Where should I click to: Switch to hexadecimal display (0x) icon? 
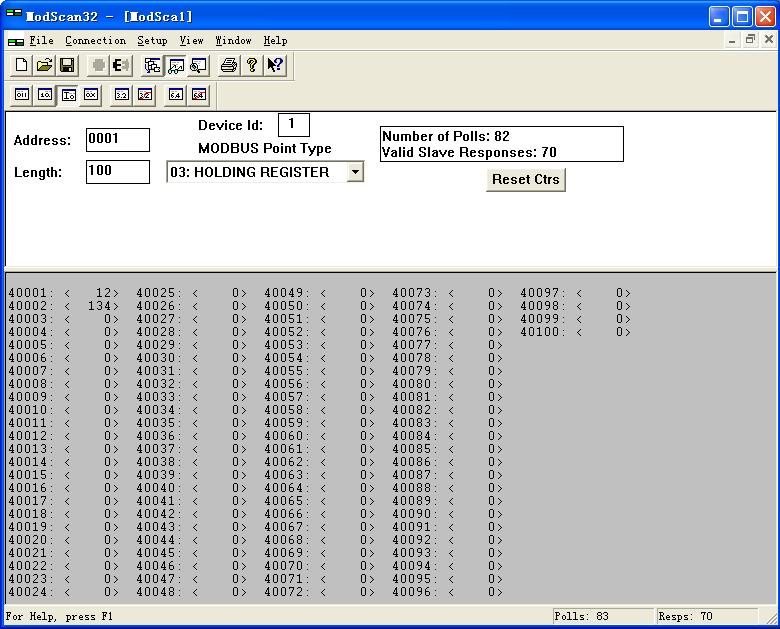[91, 95]
